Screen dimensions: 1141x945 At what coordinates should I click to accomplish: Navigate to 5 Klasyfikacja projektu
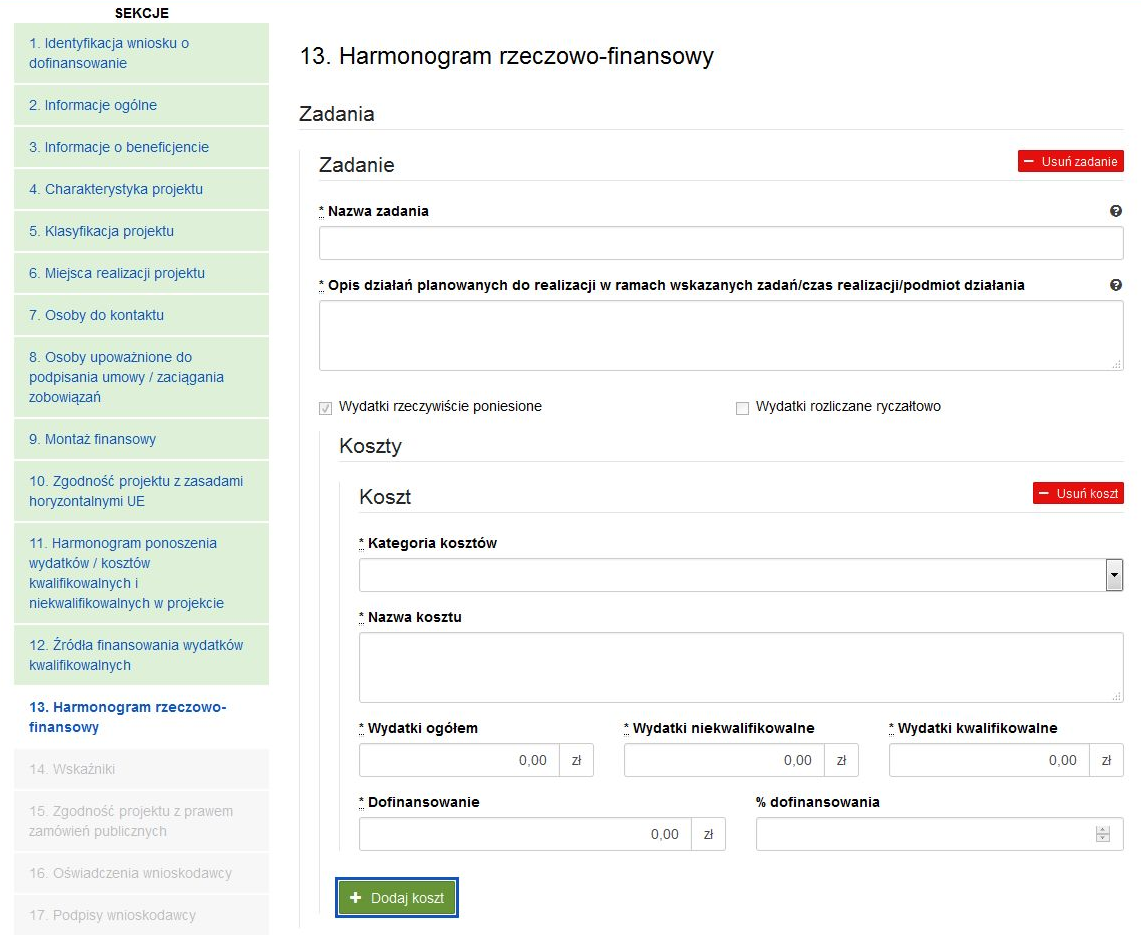point(141,231)
